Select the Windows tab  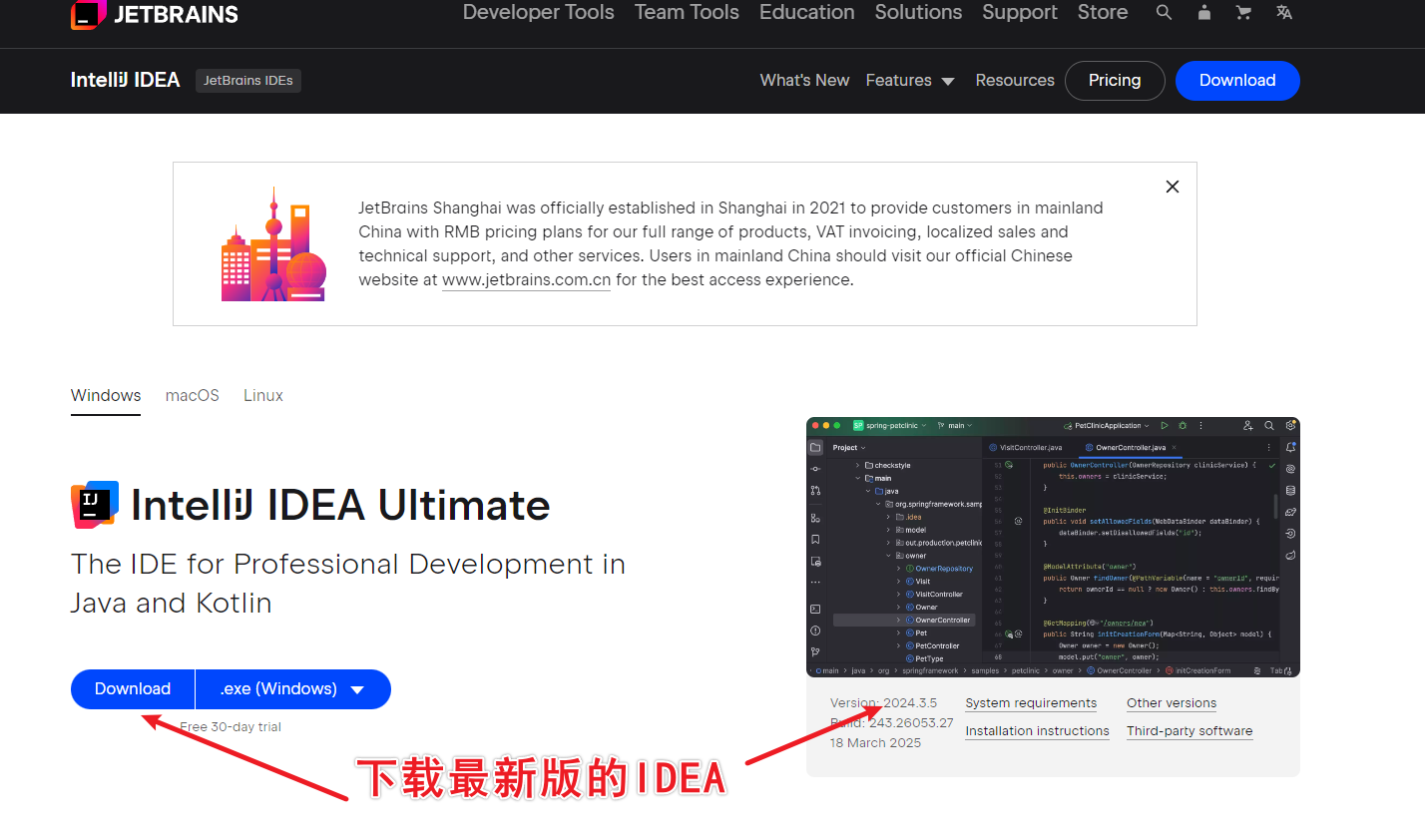click(106, 396)
